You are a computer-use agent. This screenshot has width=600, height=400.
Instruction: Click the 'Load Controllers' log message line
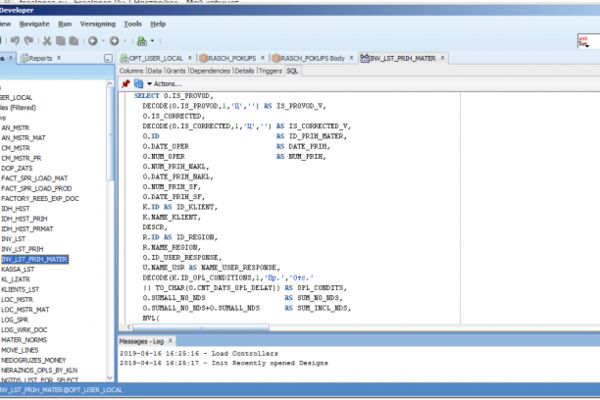(199, 353)
